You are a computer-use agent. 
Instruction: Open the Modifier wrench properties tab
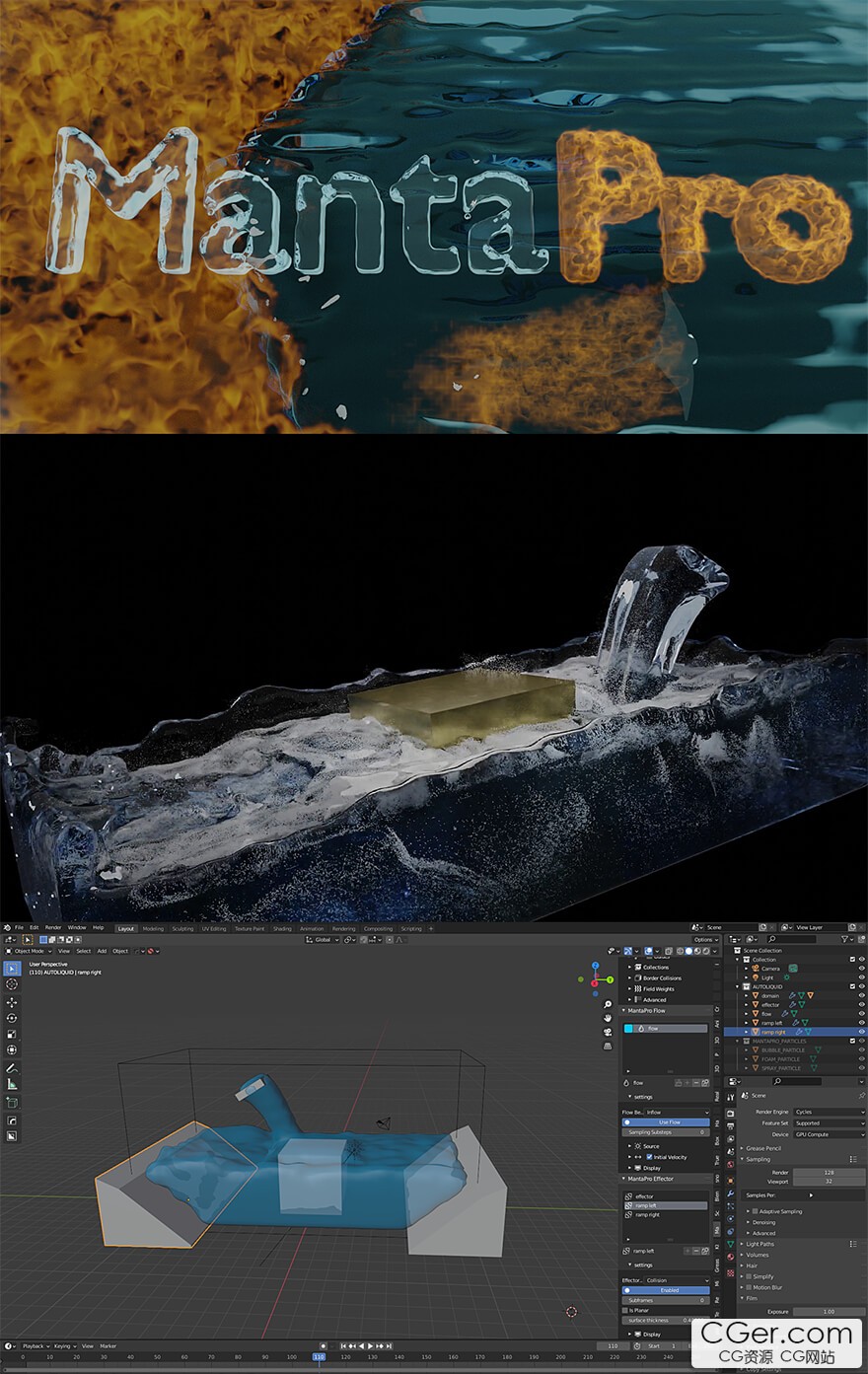(730, 1193)
